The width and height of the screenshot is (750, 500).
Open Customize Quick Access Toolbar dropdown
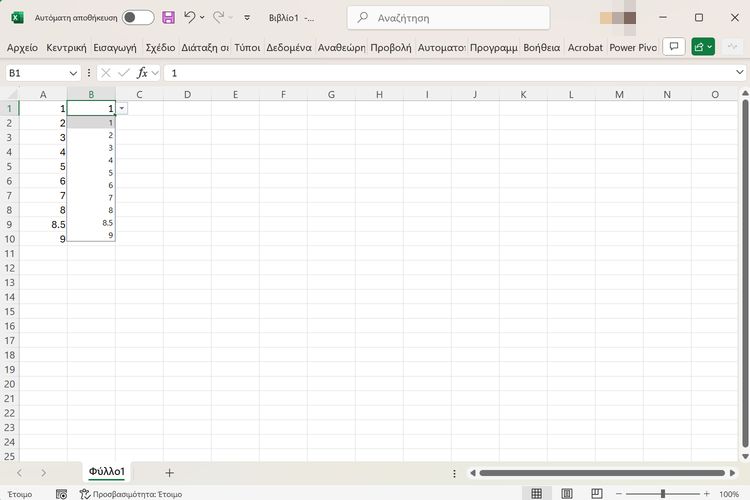point(247,18)
